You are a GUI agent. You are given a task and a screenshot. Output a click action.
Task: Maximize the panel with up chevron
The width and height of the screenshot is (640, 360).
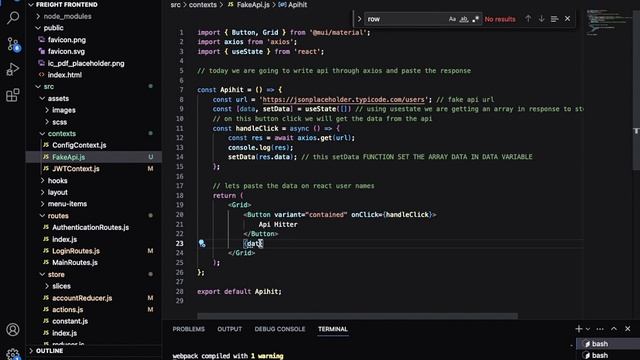tap(614, 329)
